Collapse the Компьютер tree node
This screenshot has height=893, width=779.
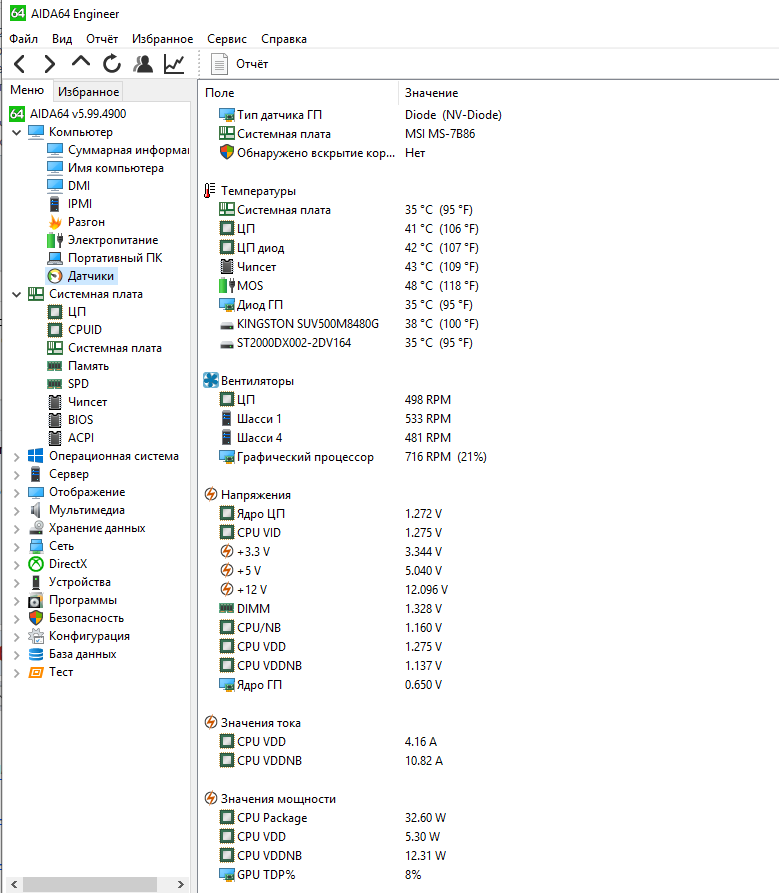[17, 132]
